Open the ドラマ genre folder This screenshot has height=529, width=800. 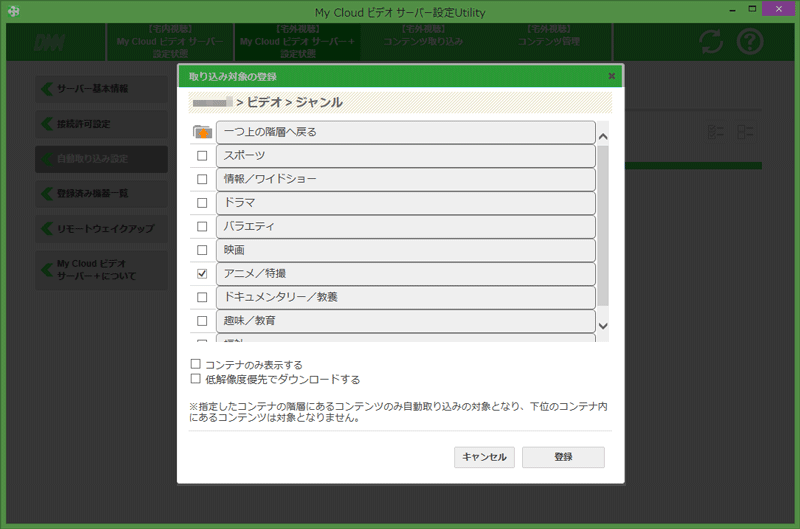[x=406, y=203]
